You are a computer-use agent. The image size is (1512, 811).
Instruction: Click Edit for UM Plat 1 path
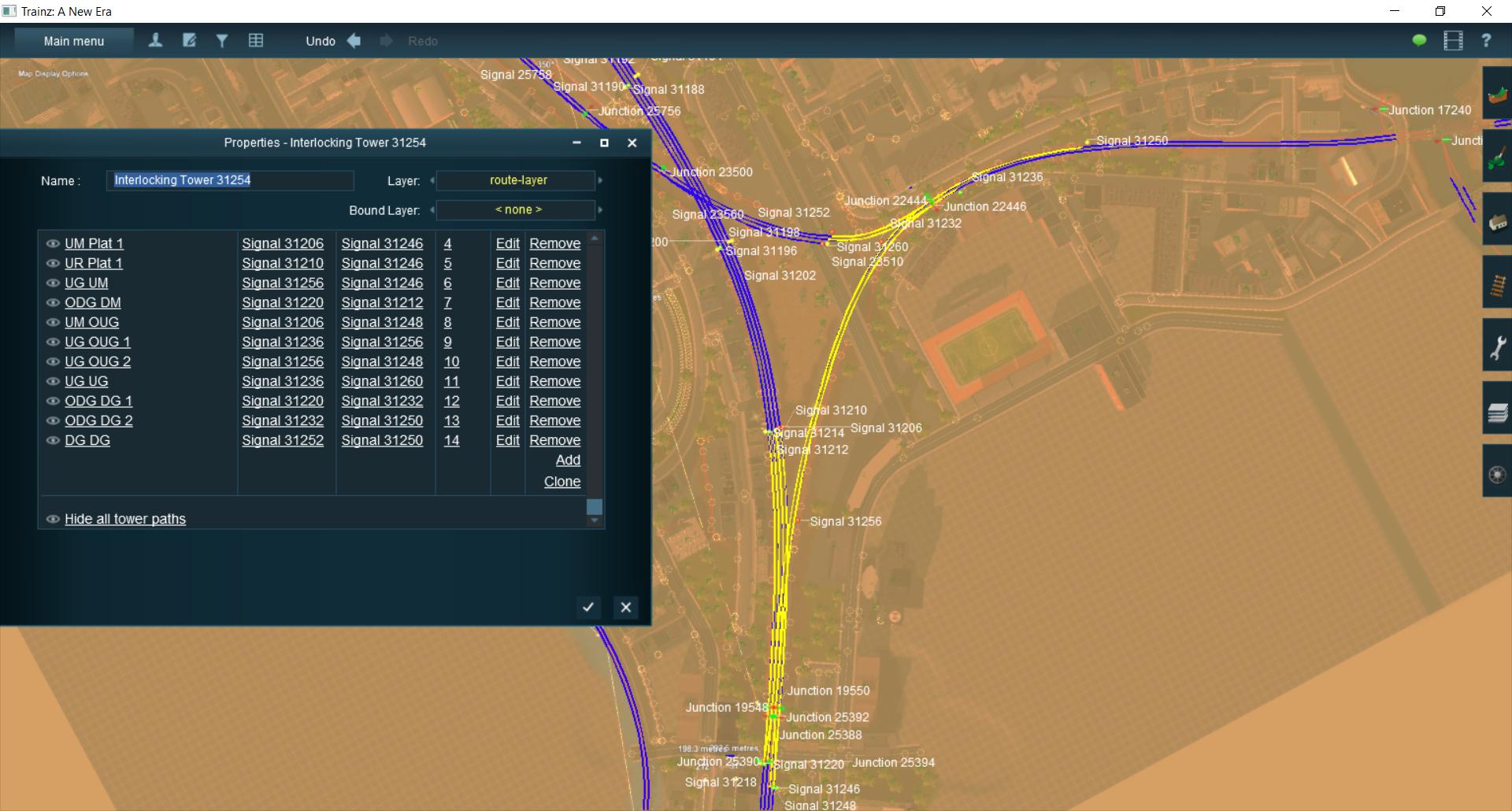[x=508, y=243]
